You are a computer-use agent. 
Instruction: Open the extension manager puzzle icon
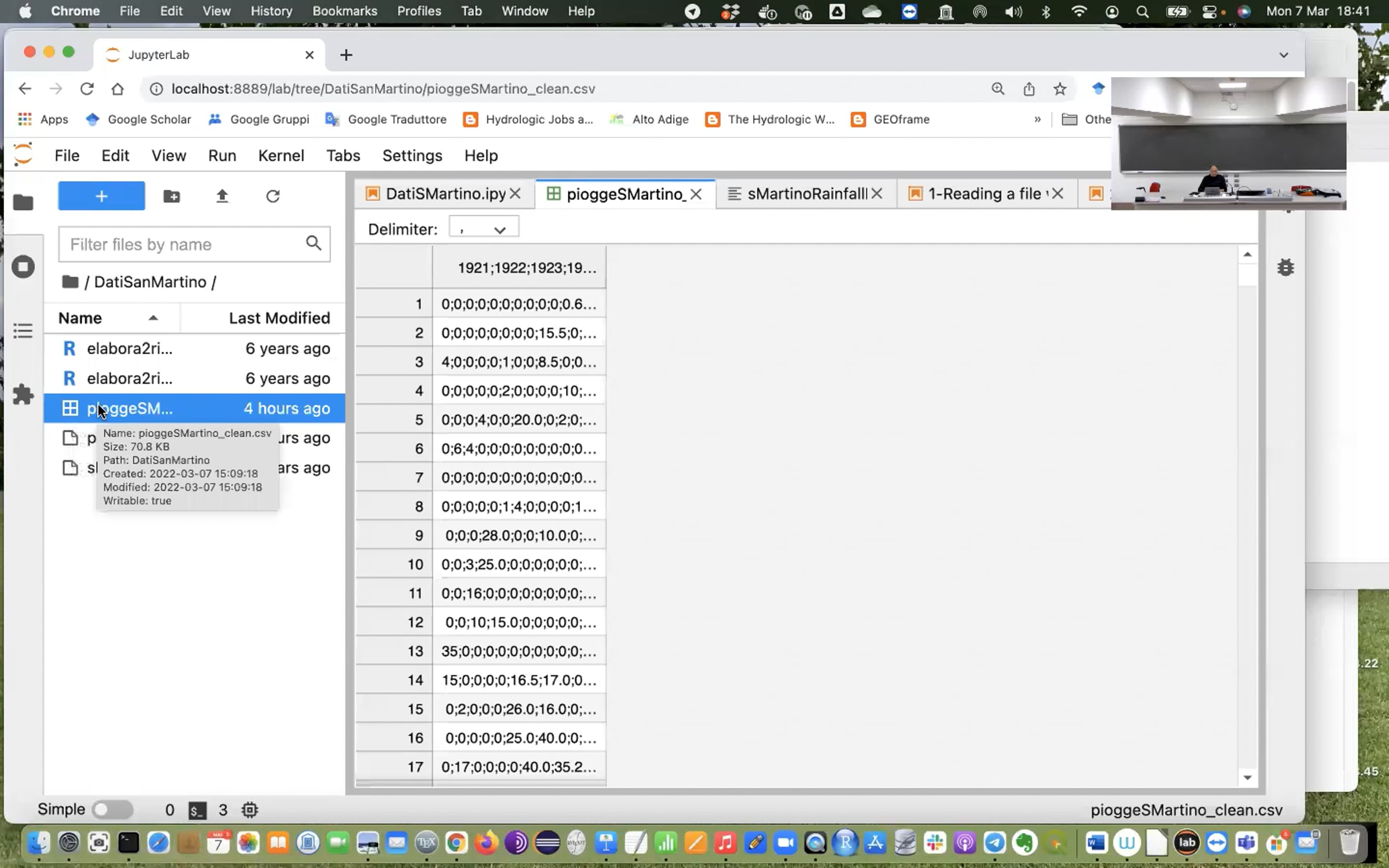click(x=23, y=395)
